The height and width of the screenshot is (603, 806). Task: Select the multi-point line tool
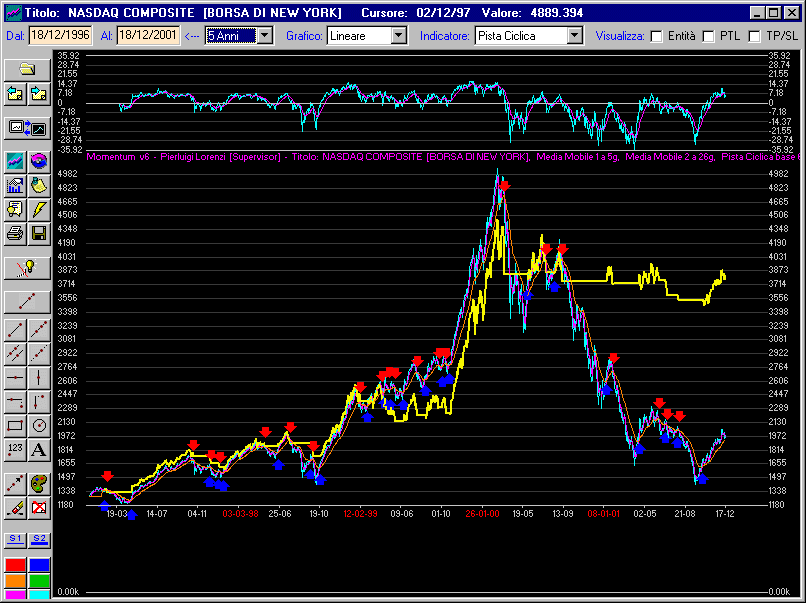click(39, 330)
